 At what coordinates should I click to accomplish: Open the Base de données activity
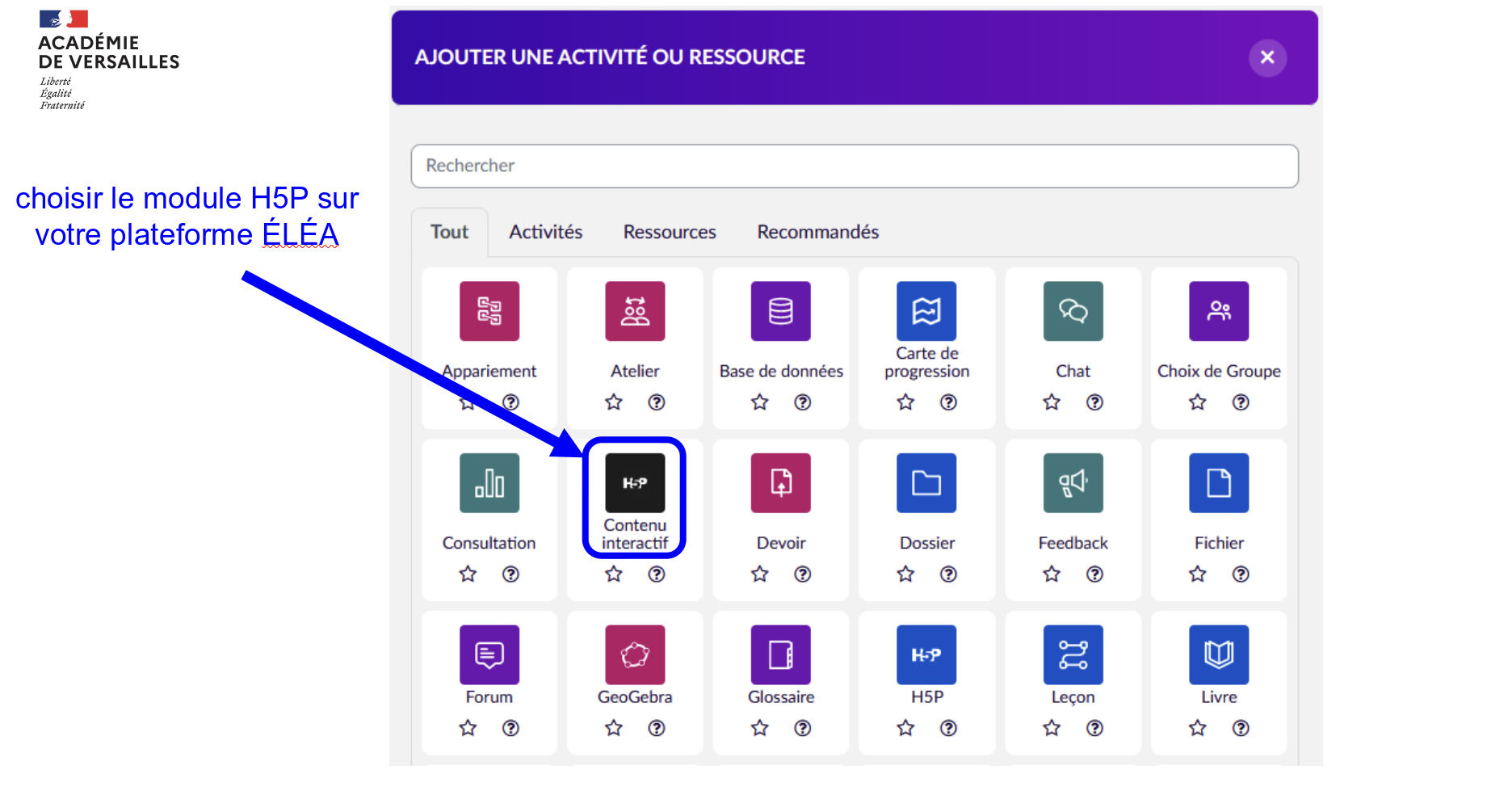click(x=780, y=311)
